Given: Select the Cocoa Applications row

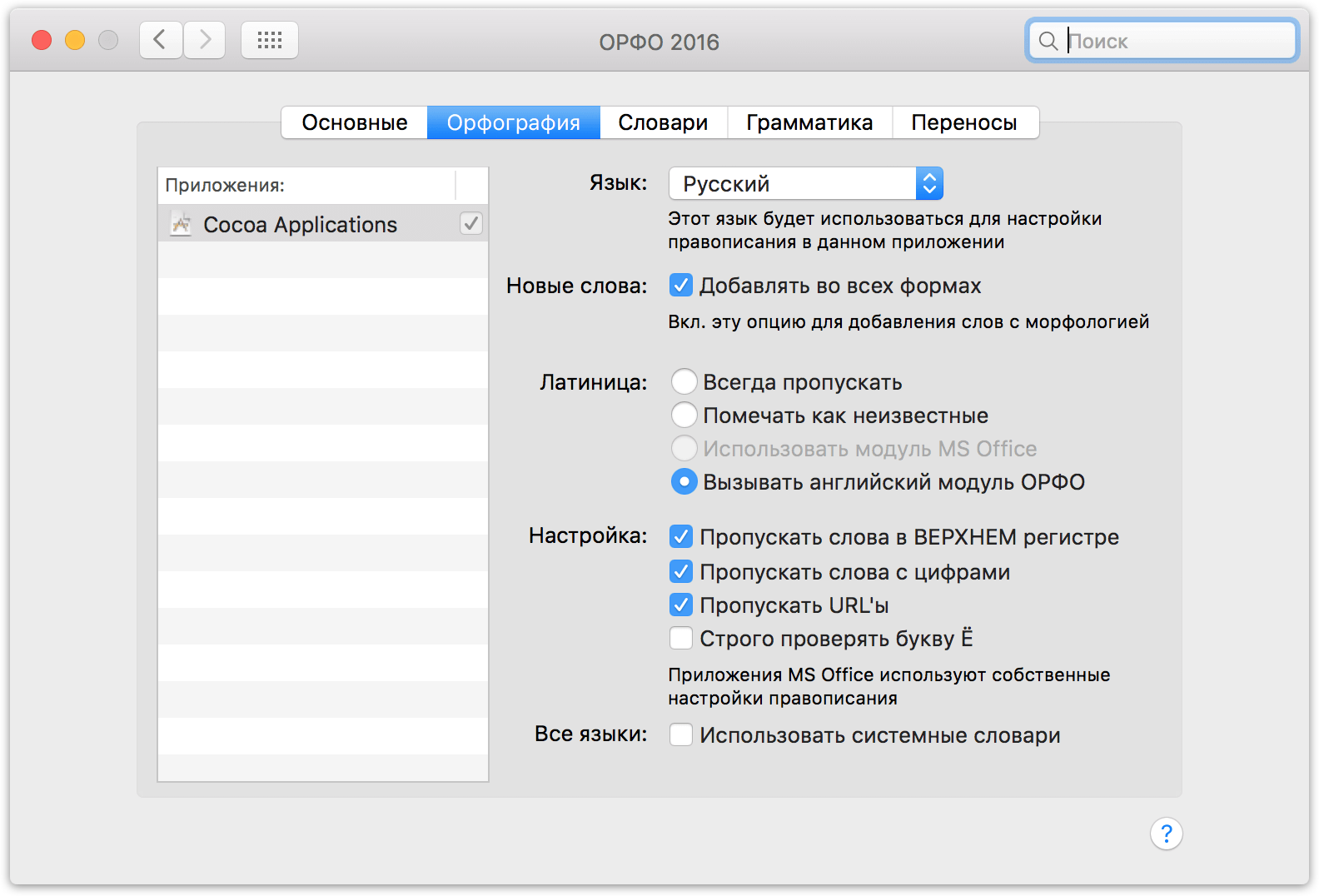Looking at the screenshot, I should point(323,224).
